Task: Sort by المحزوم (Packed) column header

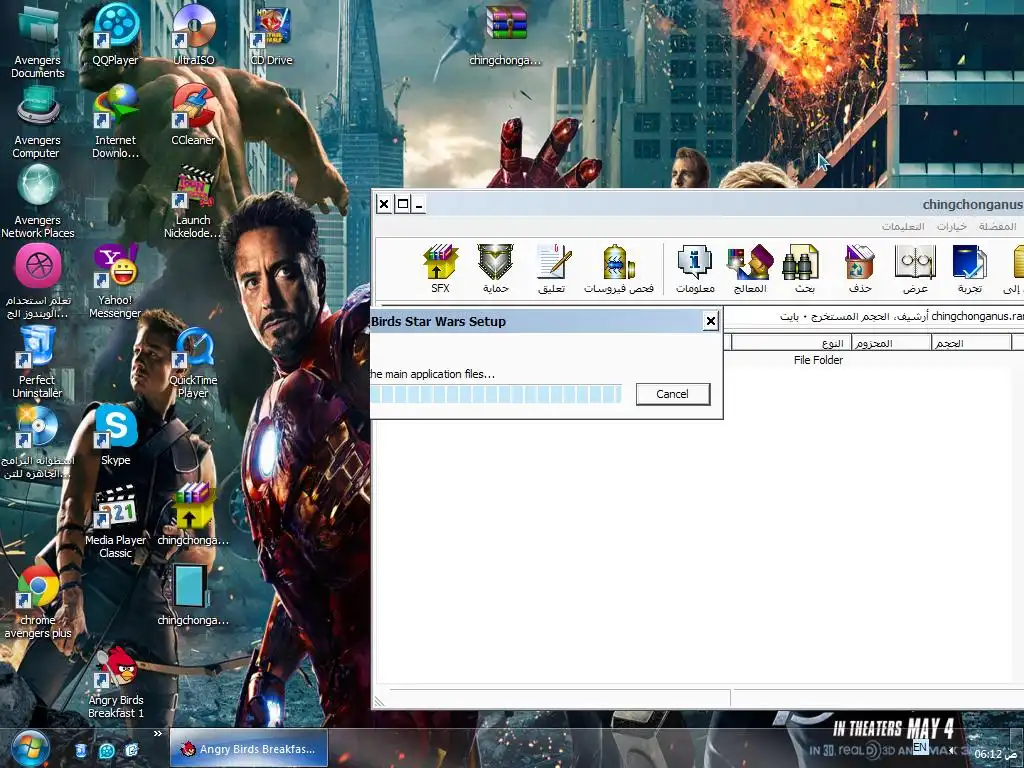Action: coord(891,343)
